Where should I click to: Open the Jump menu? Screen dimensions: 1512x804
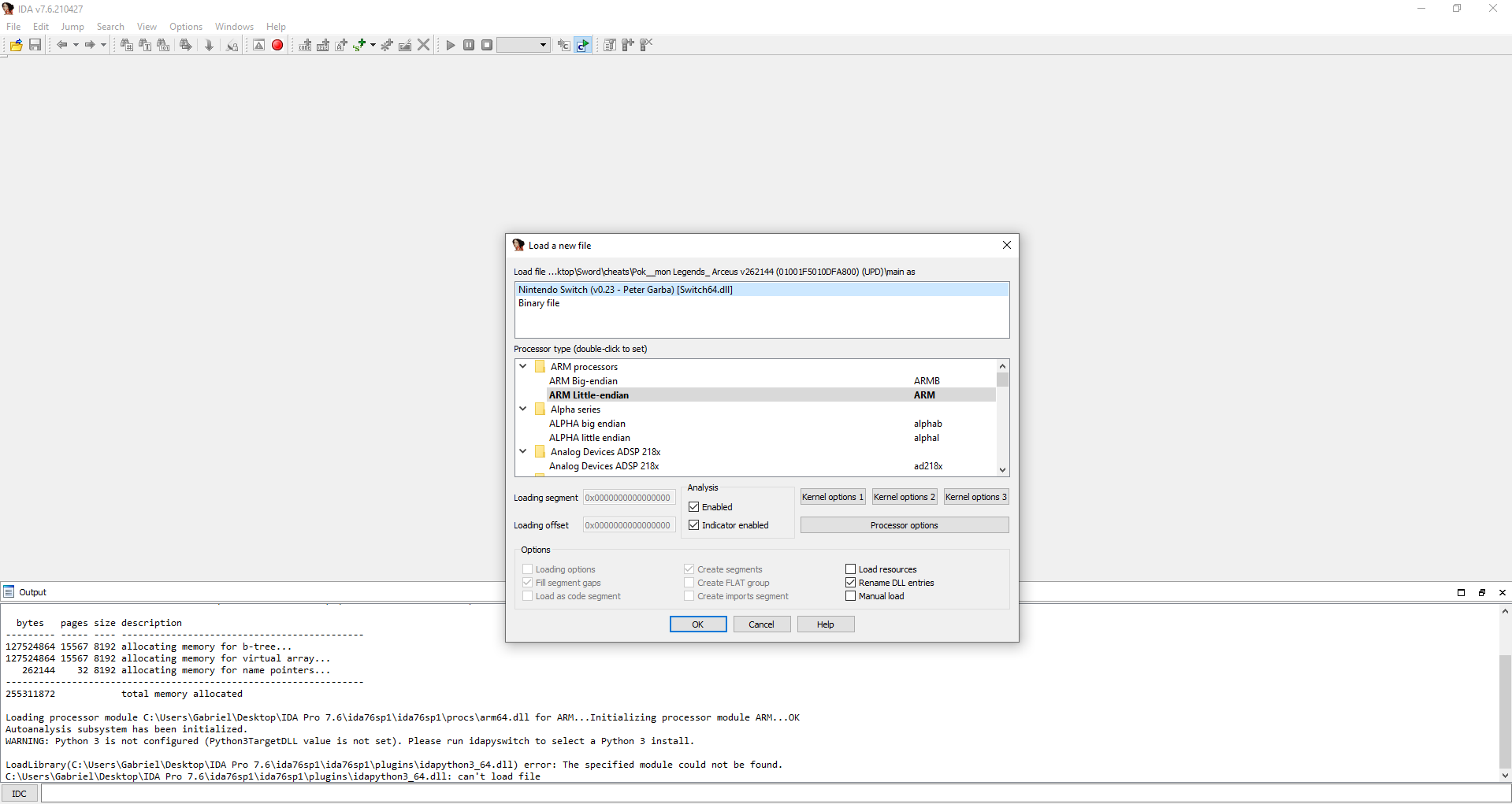coord(72,27)
